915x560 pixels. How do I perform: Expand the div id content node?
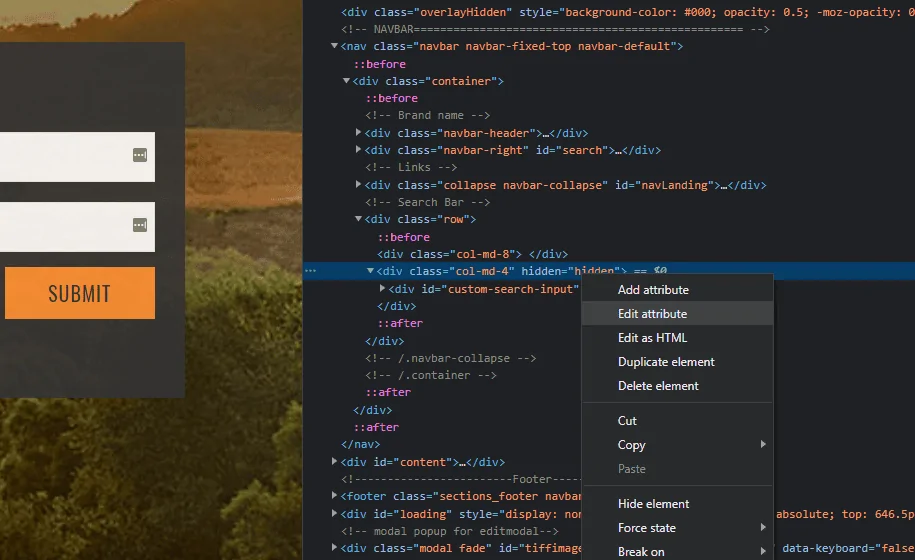click(x=334, y=461)
